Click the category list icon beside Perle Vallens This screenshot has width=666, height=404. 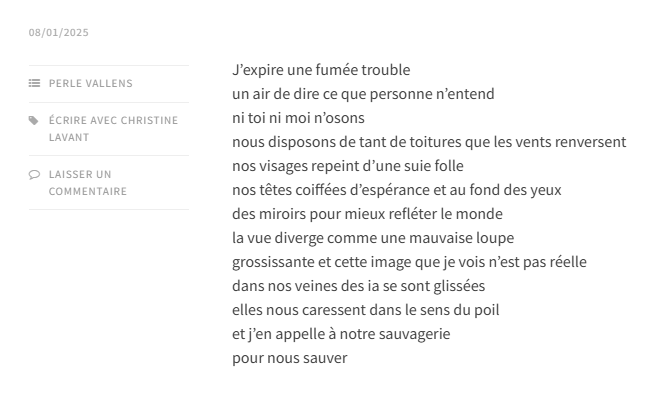(x=34, y=84)
